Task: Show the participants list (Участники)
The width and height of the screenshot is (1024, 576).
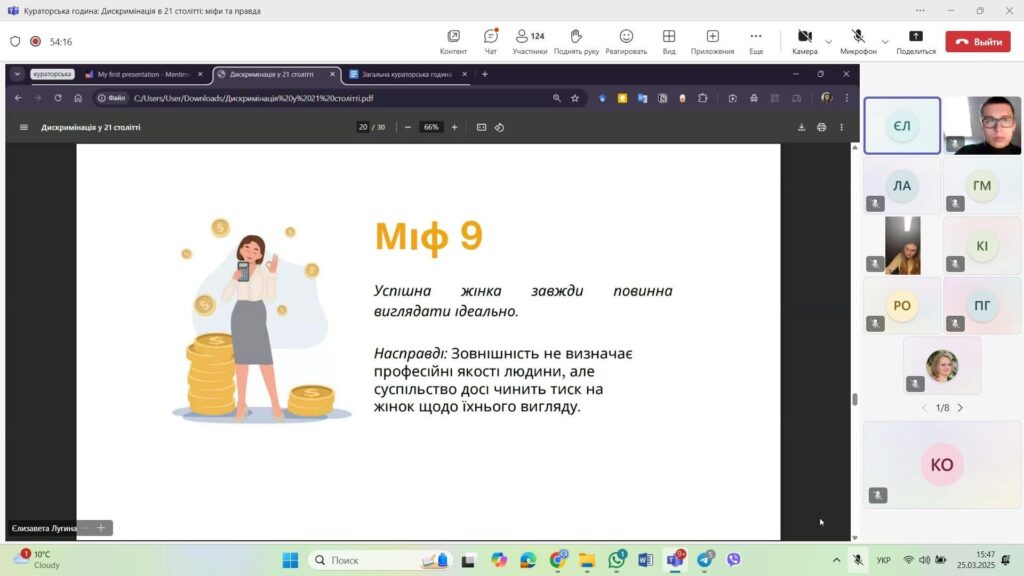Action: [x=530, y=41]
